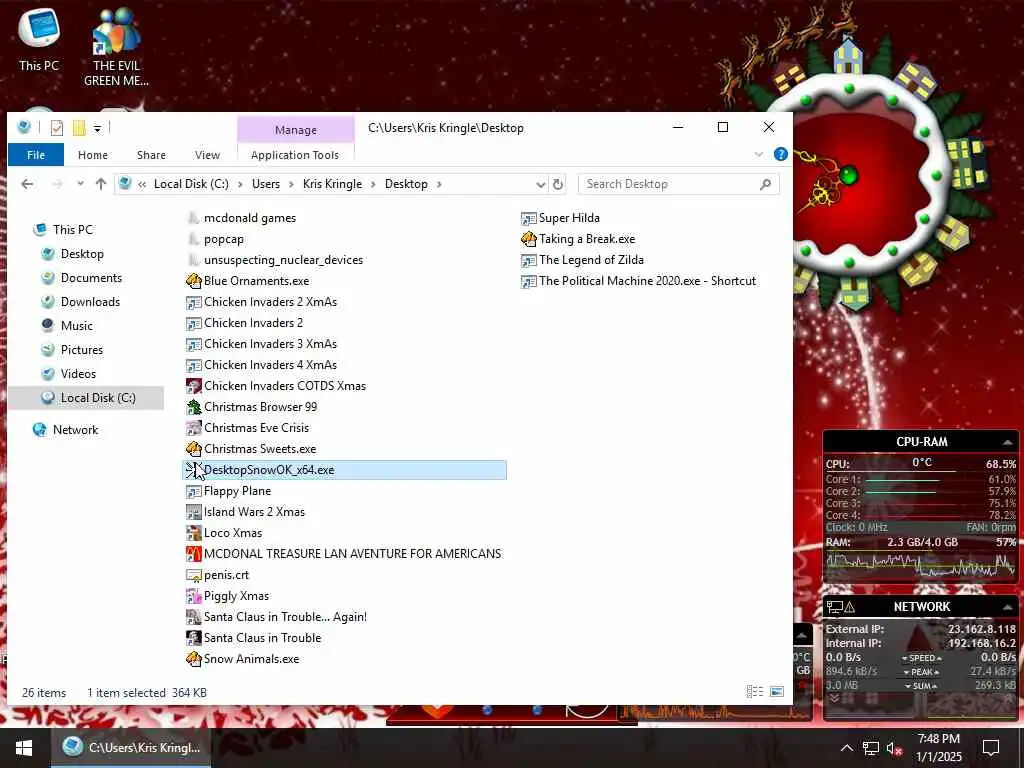Open the Windows Start menu
The width and height of the screenshot is (1024, 768).
pos(24,748)
